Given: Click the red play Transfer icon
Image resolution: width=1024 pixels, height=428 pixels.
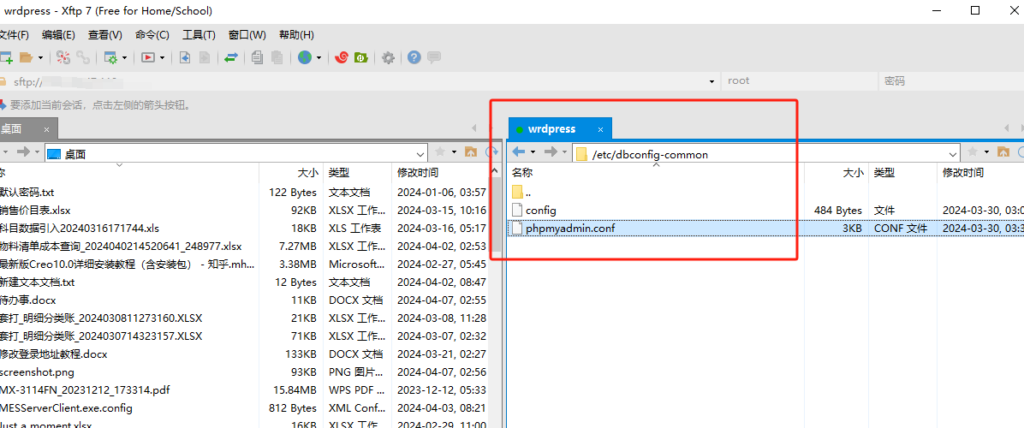Looking at the screenshot, I should point(148,58).
